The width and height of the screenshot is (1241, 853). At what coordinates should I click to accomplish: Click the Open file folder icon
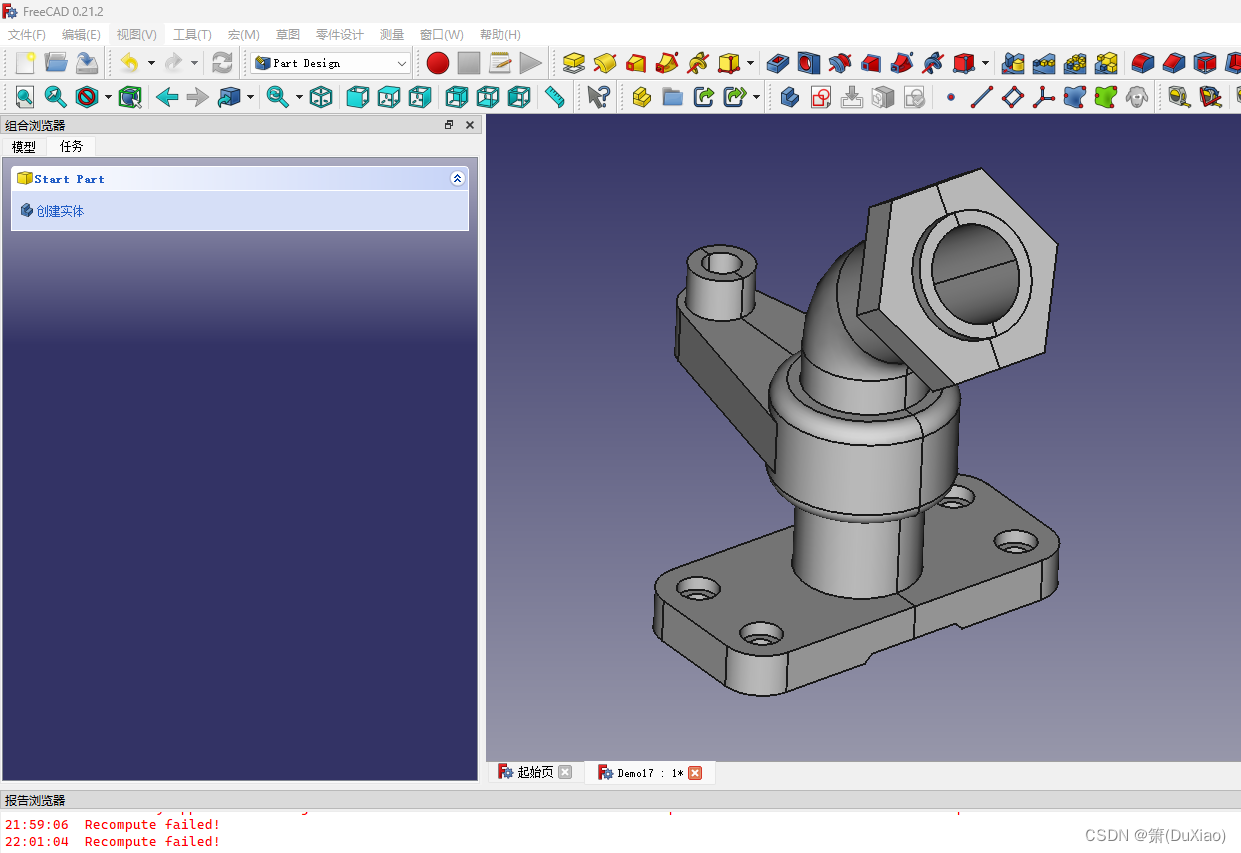pyautogui.click(x=56, y=63)
